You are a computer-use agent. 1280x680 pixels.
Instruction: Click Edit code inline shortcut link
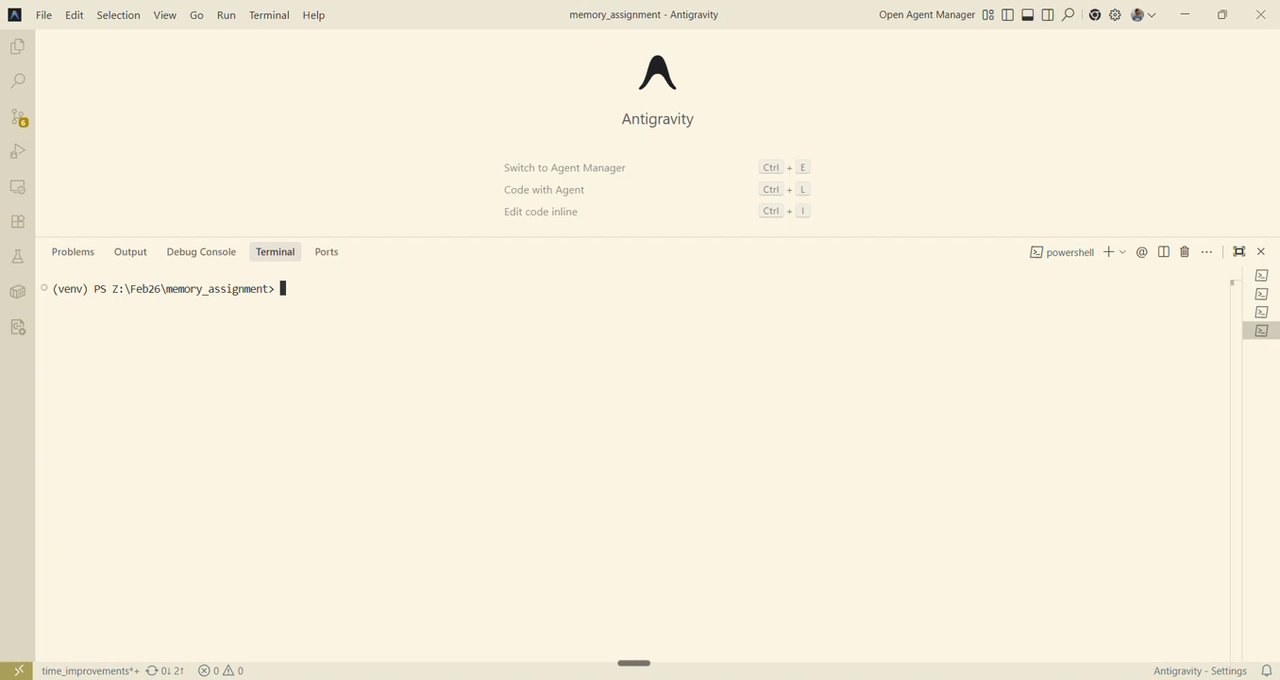pos(540,212)
